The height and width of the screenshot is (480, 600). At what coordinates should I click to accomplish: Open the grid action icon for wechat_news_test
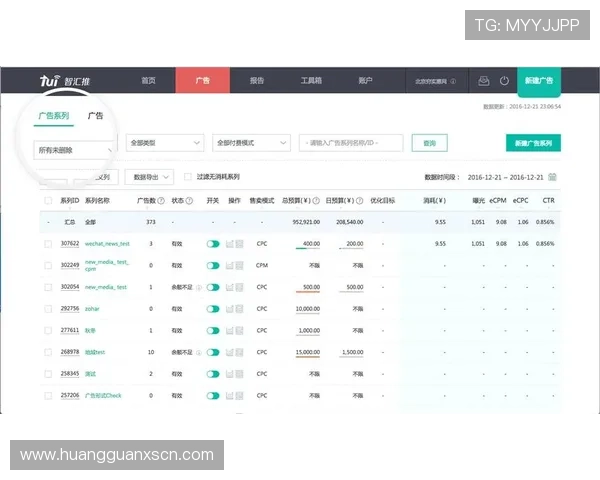pyautogui.click(x=240, y=244)
